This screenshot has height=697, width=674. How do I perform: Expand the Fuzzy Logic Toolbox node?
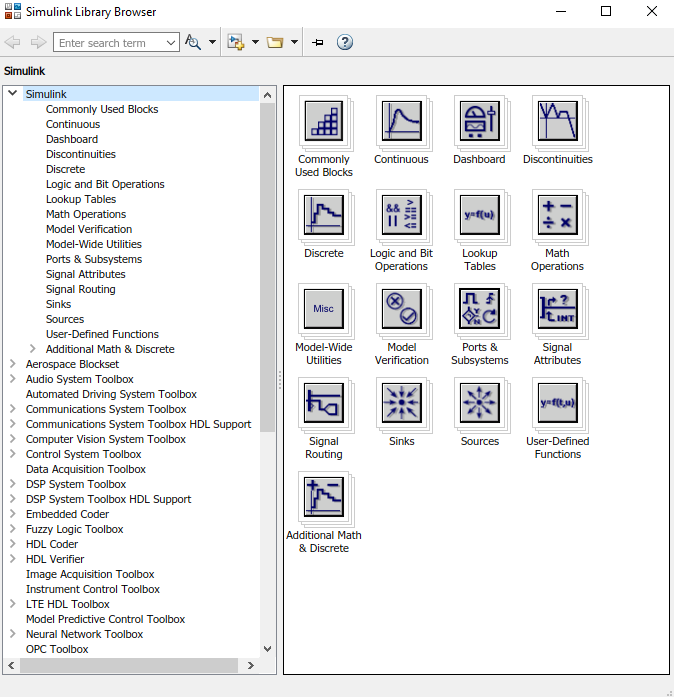(13, 529)
